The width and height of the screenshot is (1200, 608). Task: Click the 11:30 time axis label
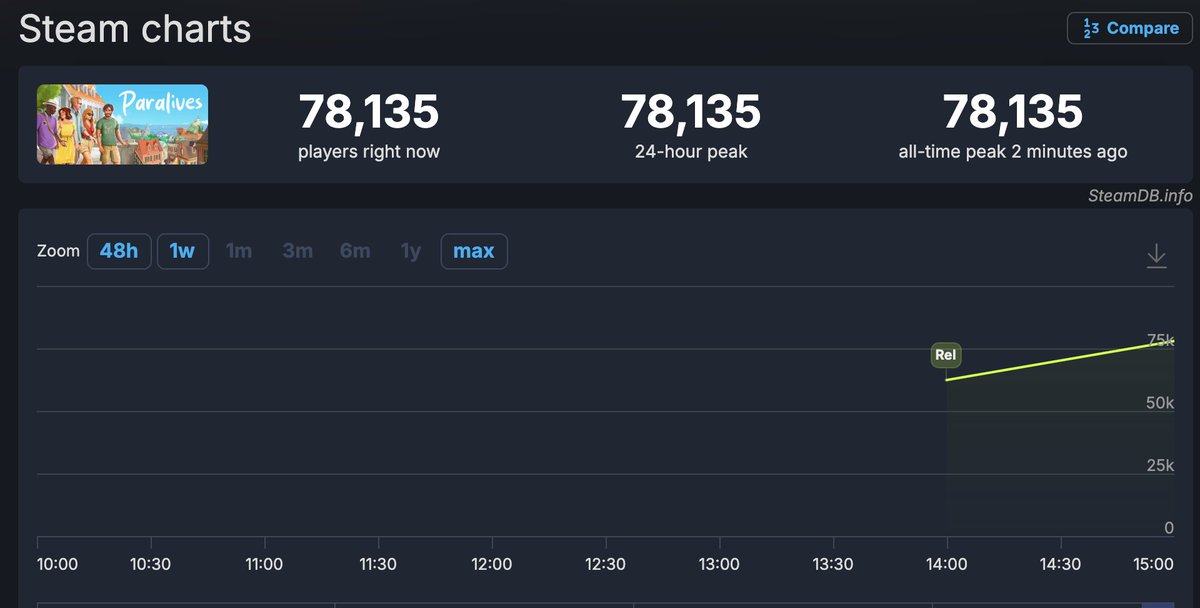pyautogui.click(x=378, y=564)
